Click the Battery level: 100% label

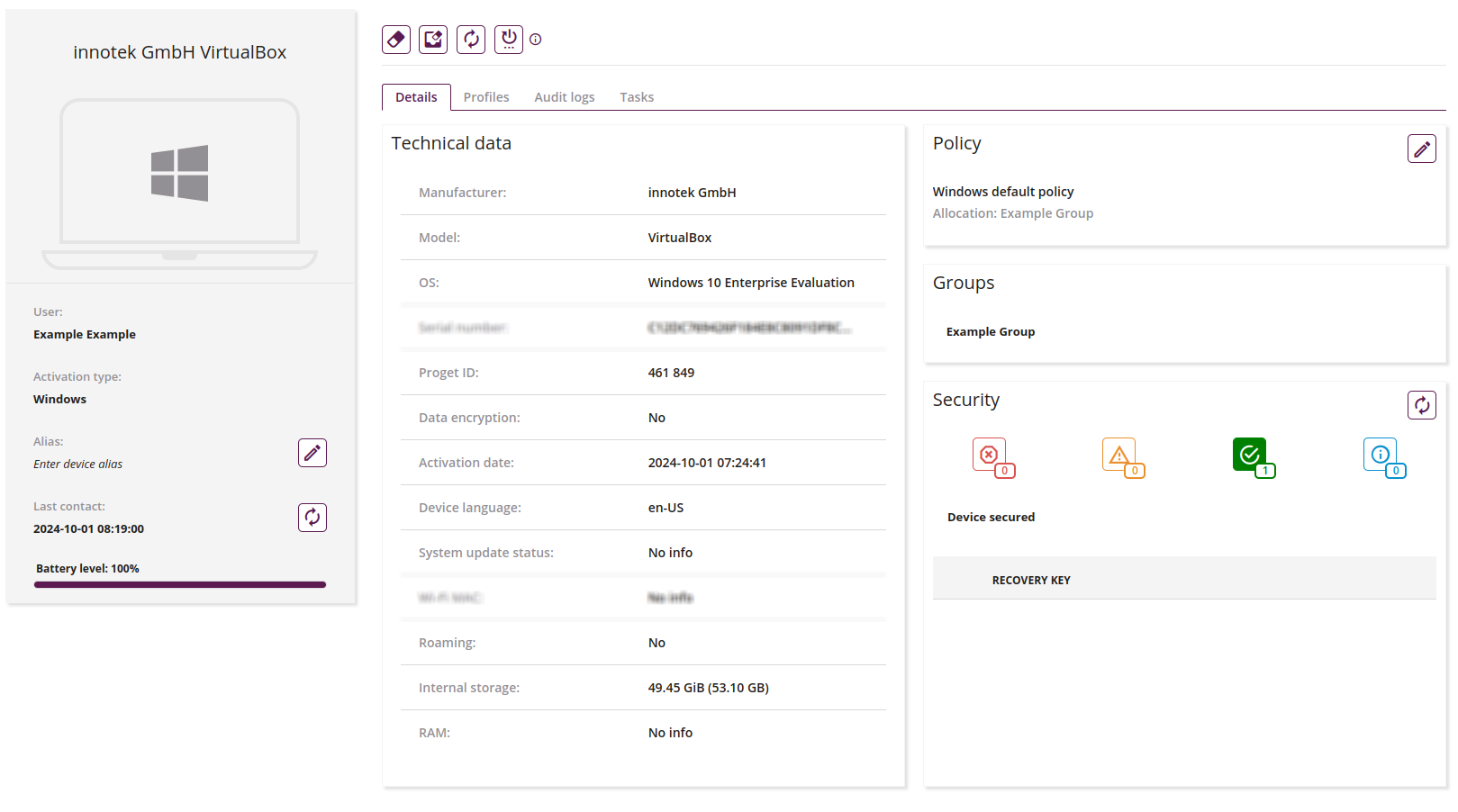pyautogui.click(x=87, y=569)
